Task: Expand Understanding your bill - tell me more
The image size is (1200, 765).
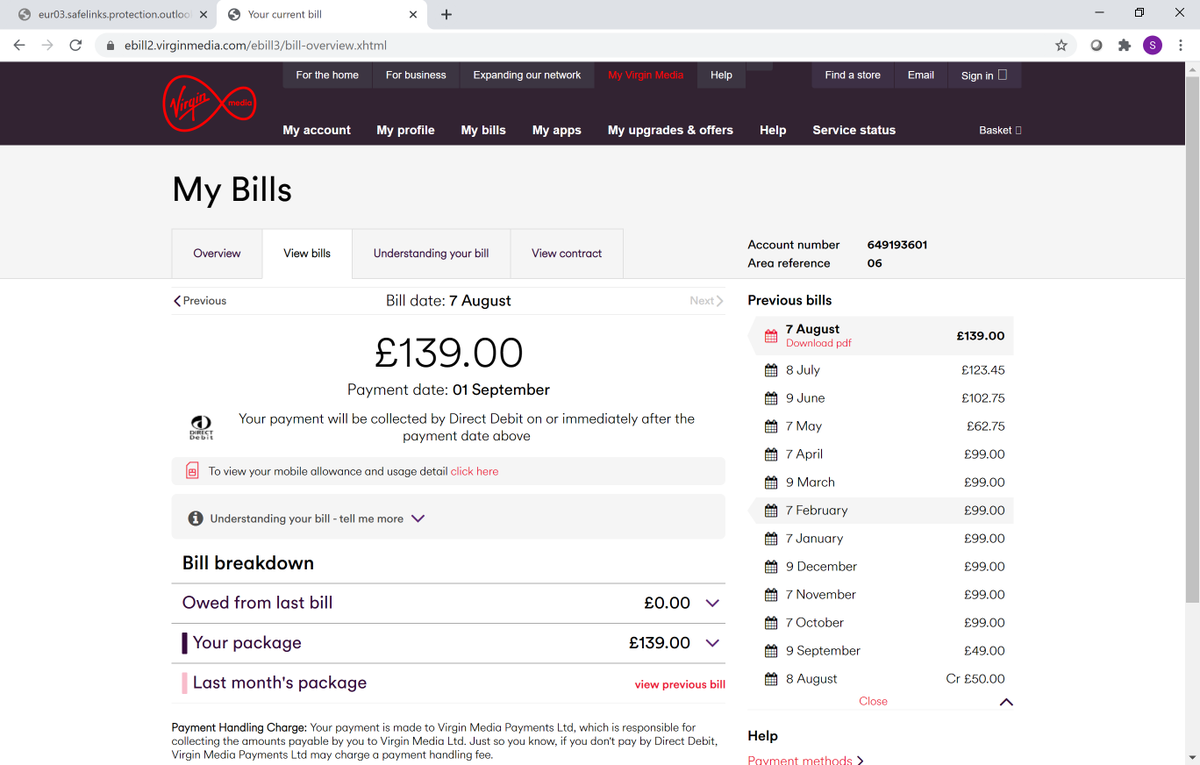Action: (418, 518)
